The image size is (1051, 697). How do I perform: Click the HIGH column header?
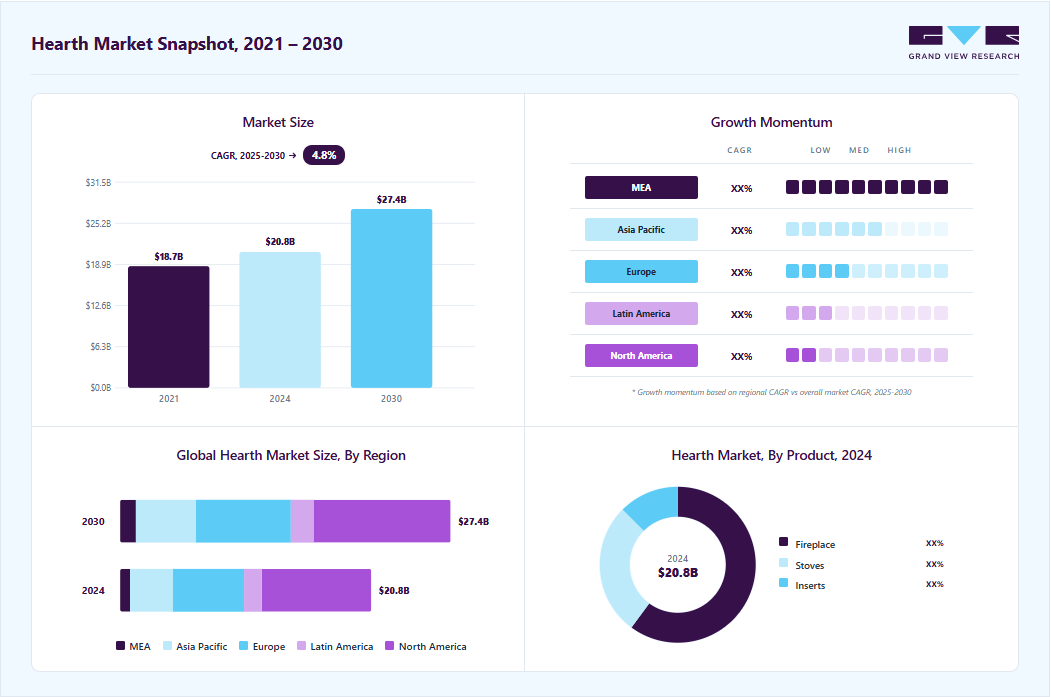pyautogui.click(x=900, y=150)
